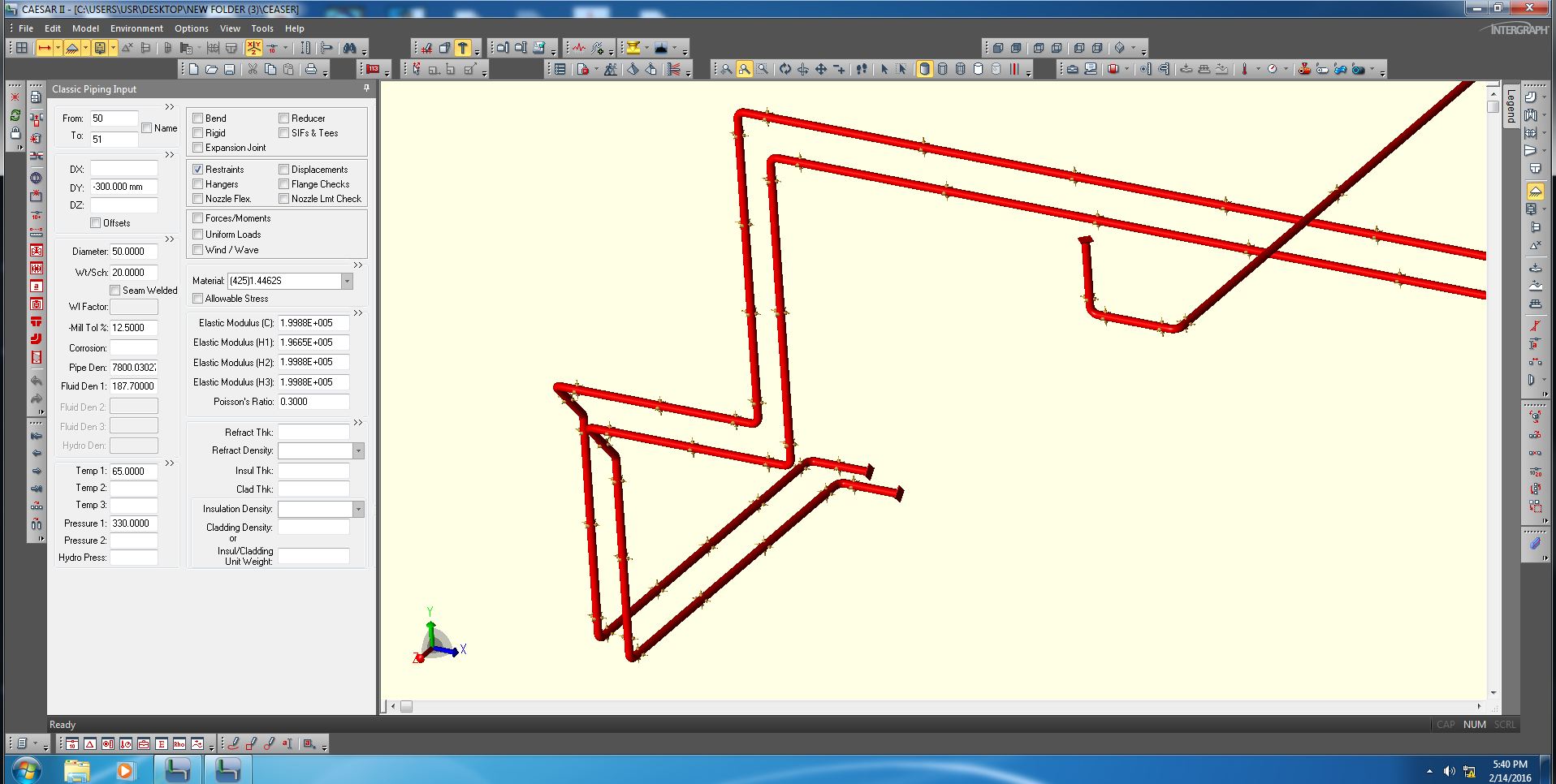
Task: Click the XYZ axis toggle icon
Action: click(254, 48)
